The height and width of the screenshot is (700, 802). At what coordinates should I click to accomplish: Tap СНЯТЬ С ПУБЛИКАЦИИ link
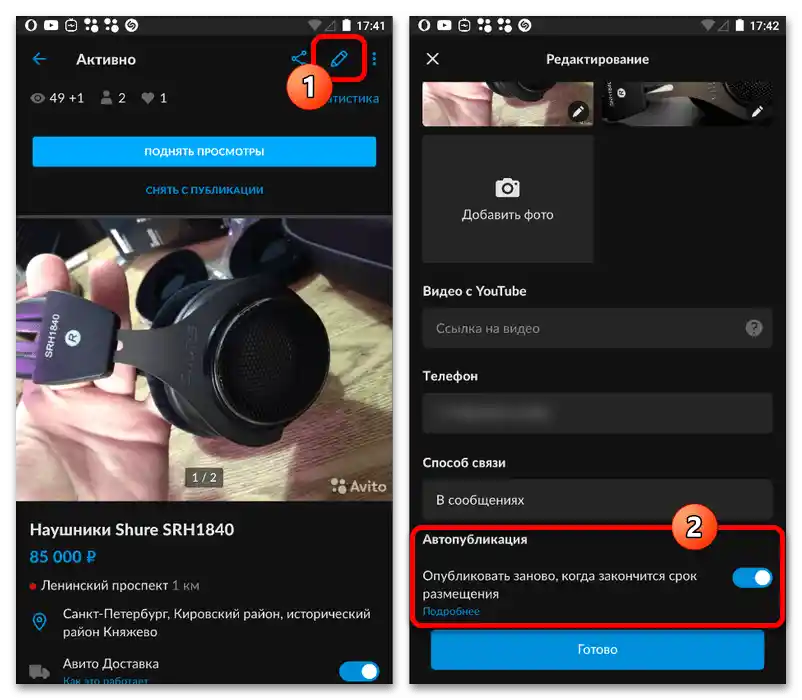(204, 190)
